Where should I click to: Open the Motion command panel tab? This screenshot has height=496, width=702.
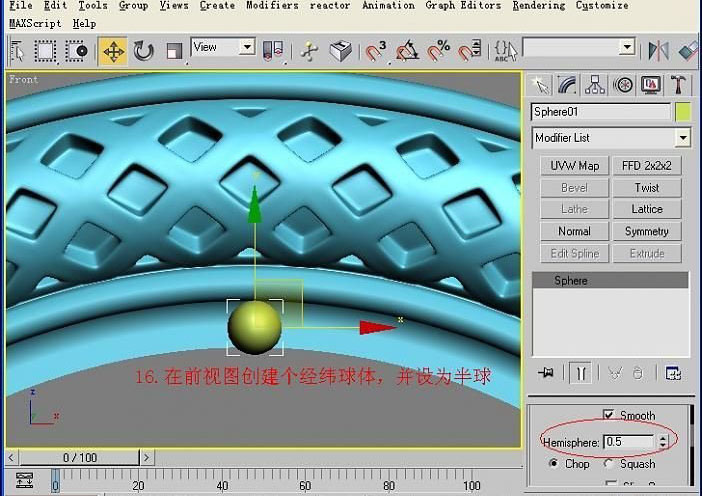pos(623,85)
